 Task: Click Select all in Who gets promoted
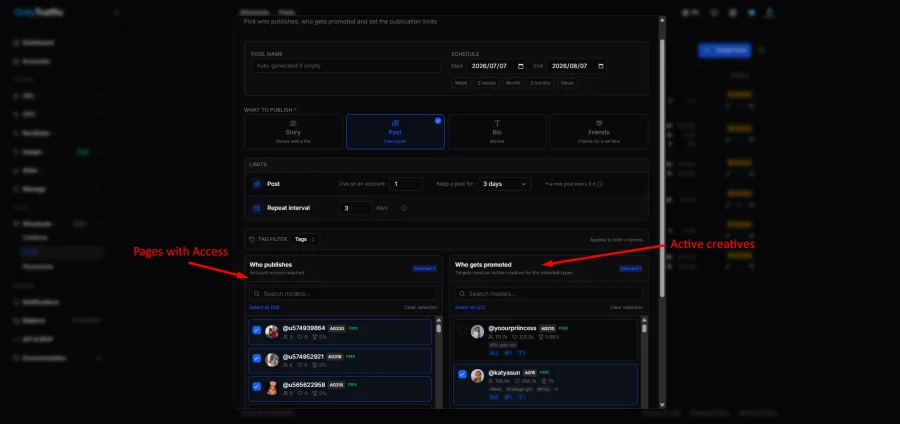point(470,308)
